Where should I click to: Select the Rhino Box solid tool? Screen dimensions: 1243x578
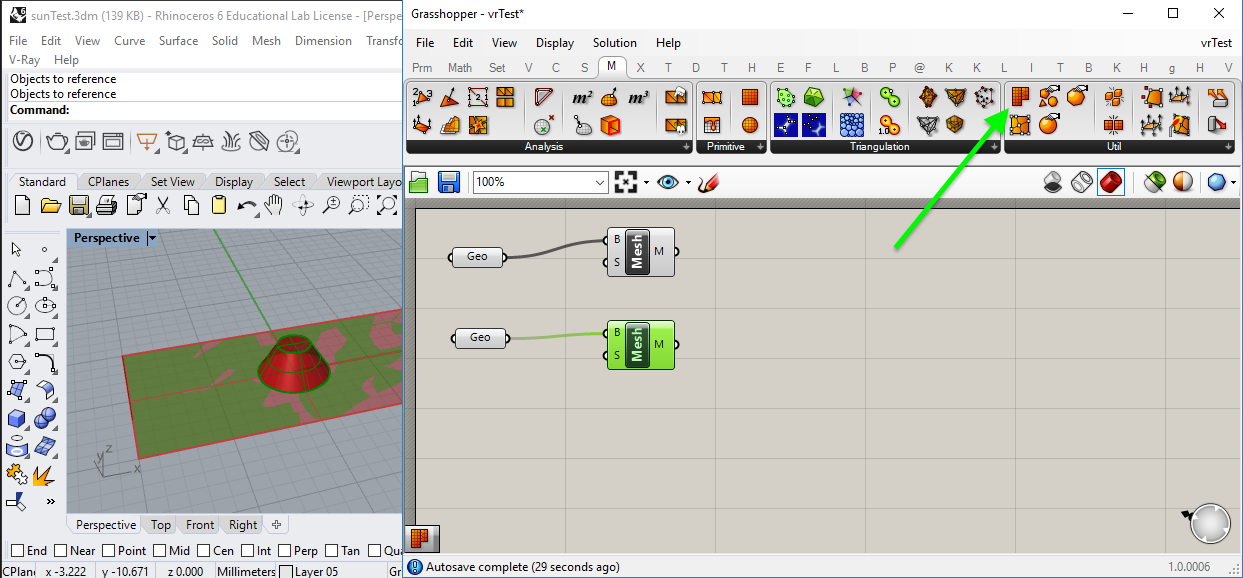17,418
